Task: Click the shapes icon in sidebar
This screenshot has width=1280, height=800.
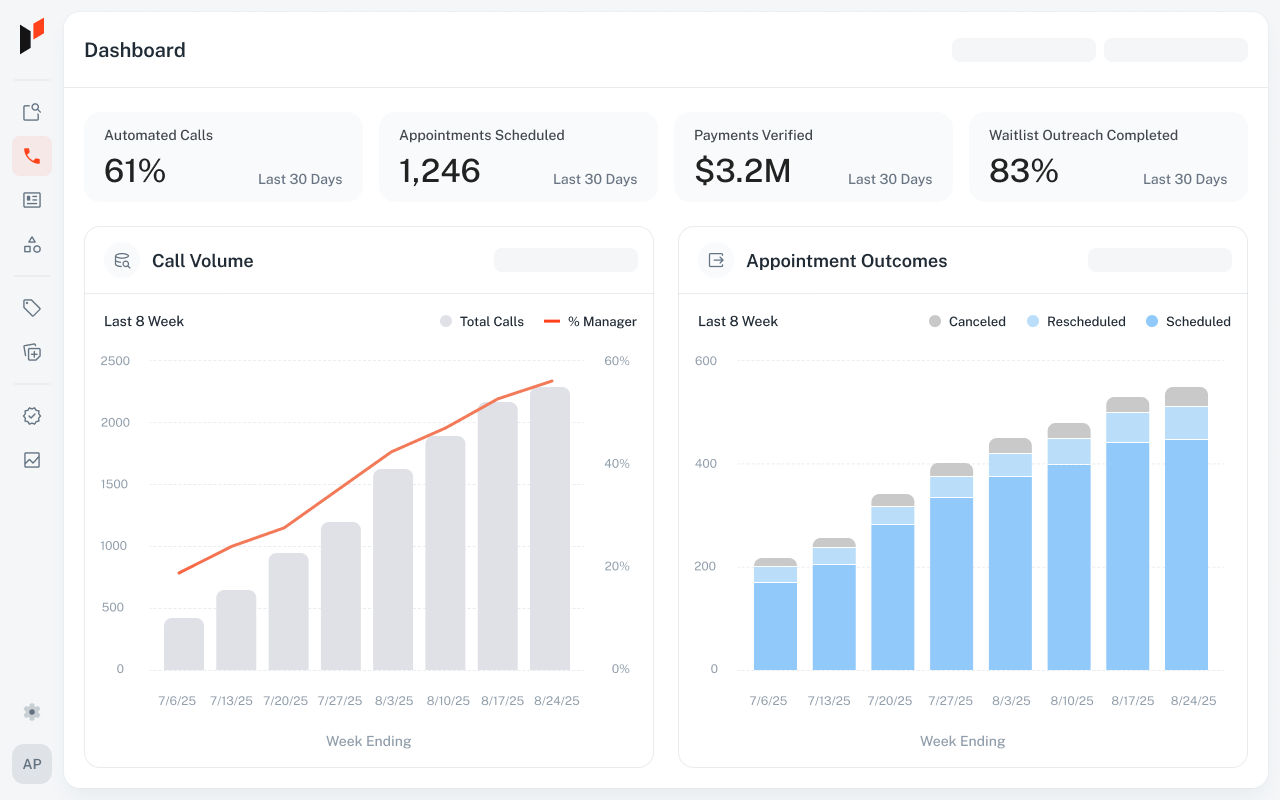Action: click(32, 244)
